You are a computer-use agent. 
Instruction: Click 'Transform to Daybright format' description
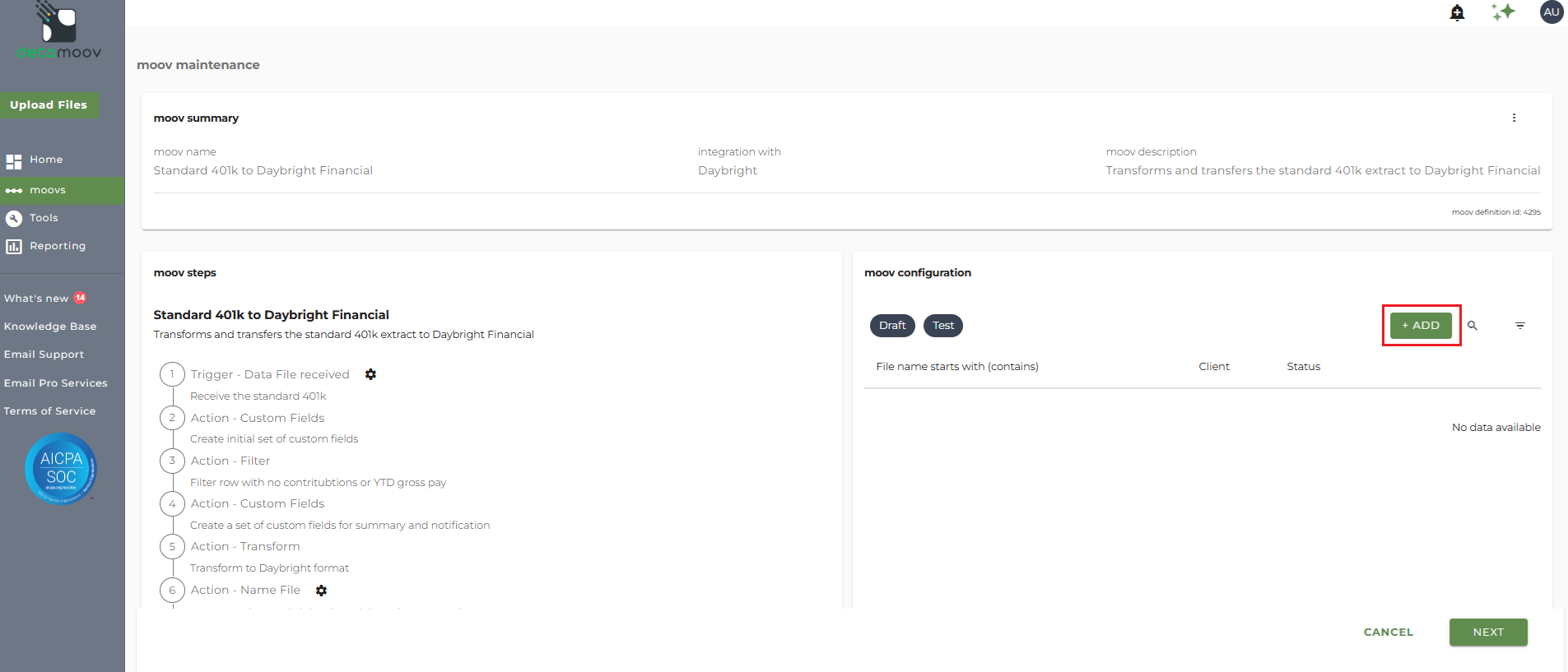point(269,568)
